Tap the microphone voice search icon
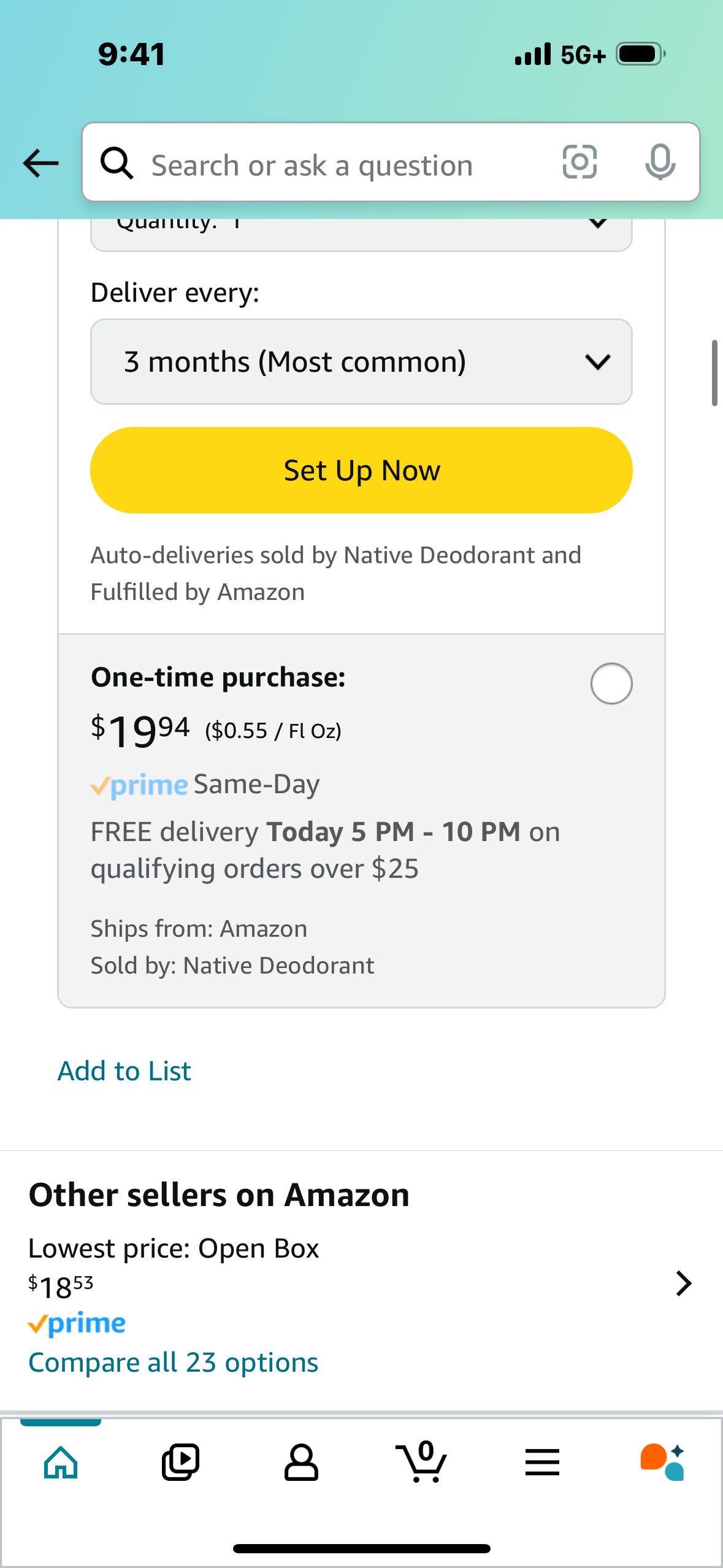The width and height of the screenshot is (723, 1568). click(660, 163)
